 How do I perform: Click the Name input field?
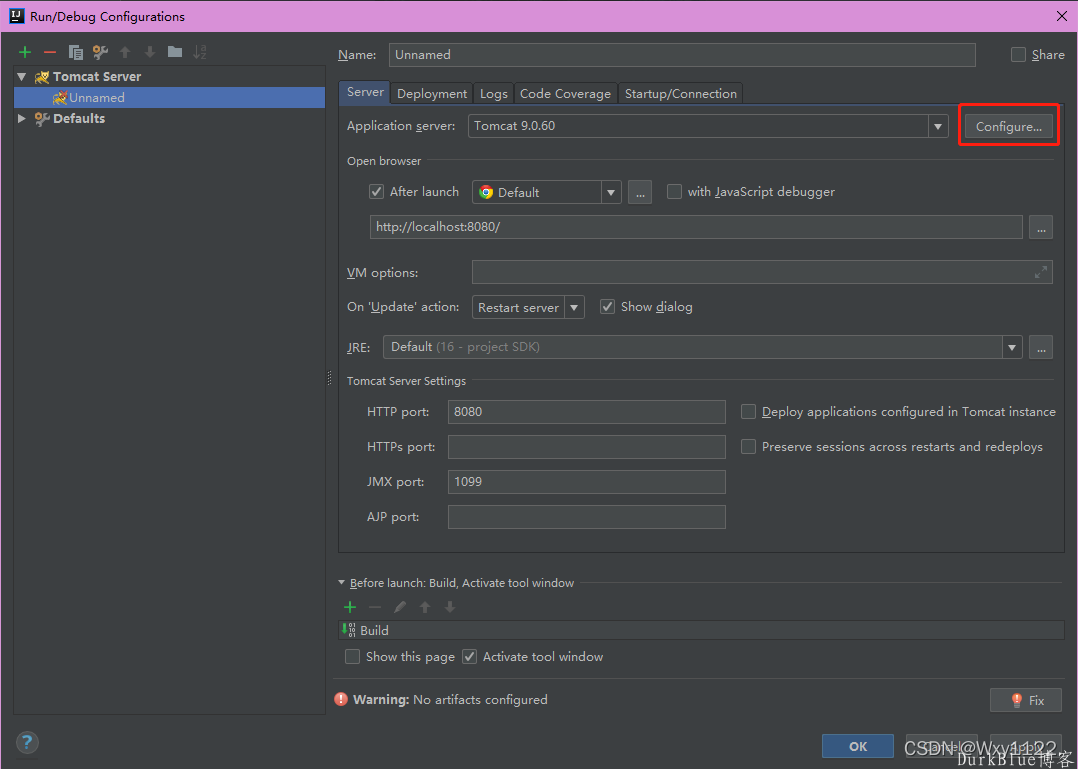click(682, 55)
